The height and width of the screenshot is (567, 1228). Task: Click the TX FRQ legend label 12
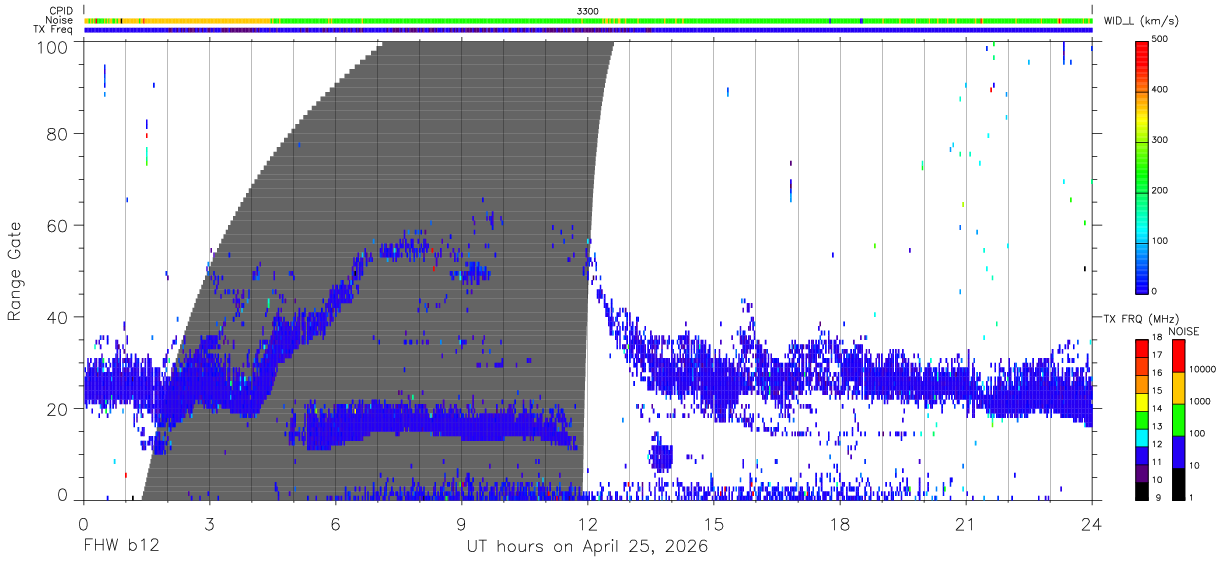click(1157, 444)
